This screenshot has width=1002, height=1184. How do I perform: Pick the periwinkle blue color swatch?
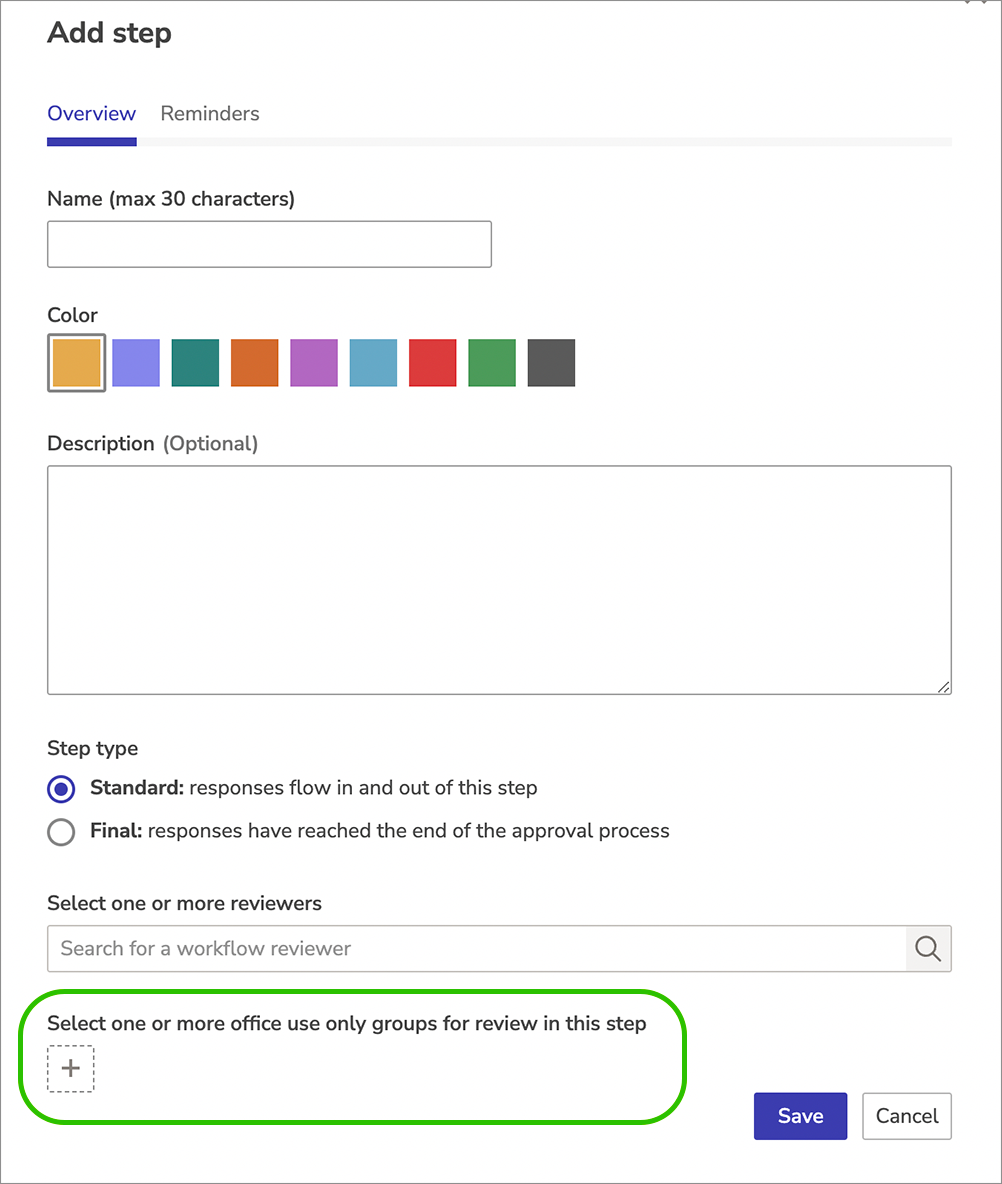(x=136, y=362)
